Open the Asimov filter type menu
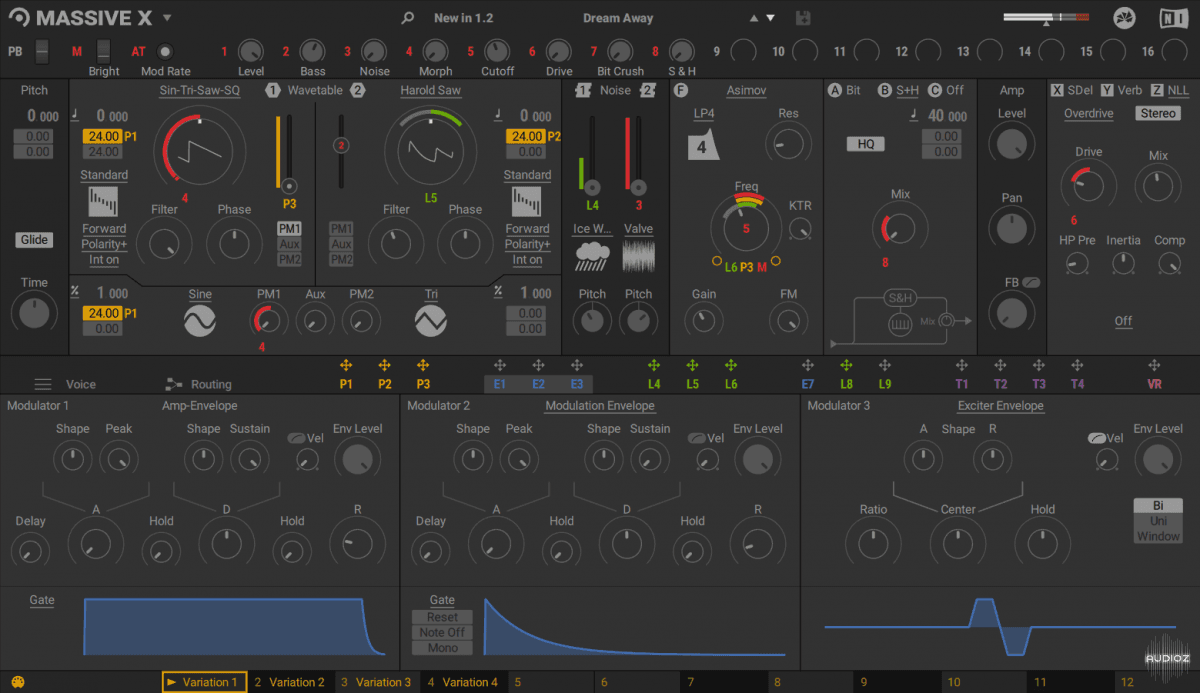 [x=746, y=90]
